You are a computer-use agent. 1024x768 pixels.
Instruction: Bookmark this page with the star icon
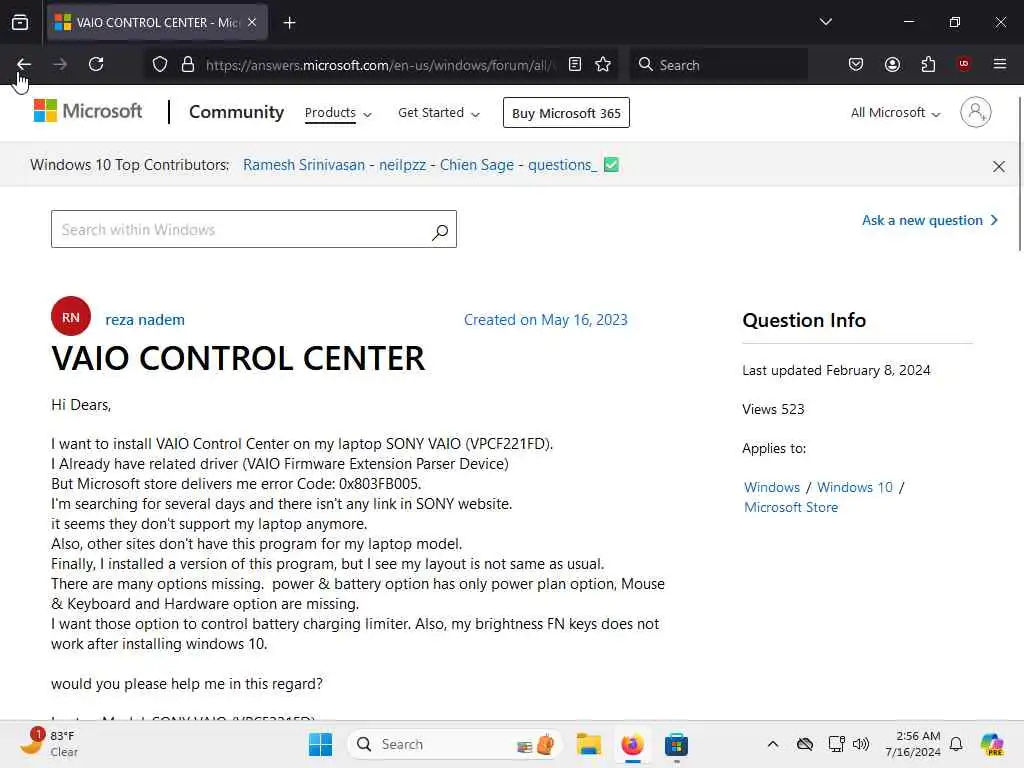click(x=603, y=64)
